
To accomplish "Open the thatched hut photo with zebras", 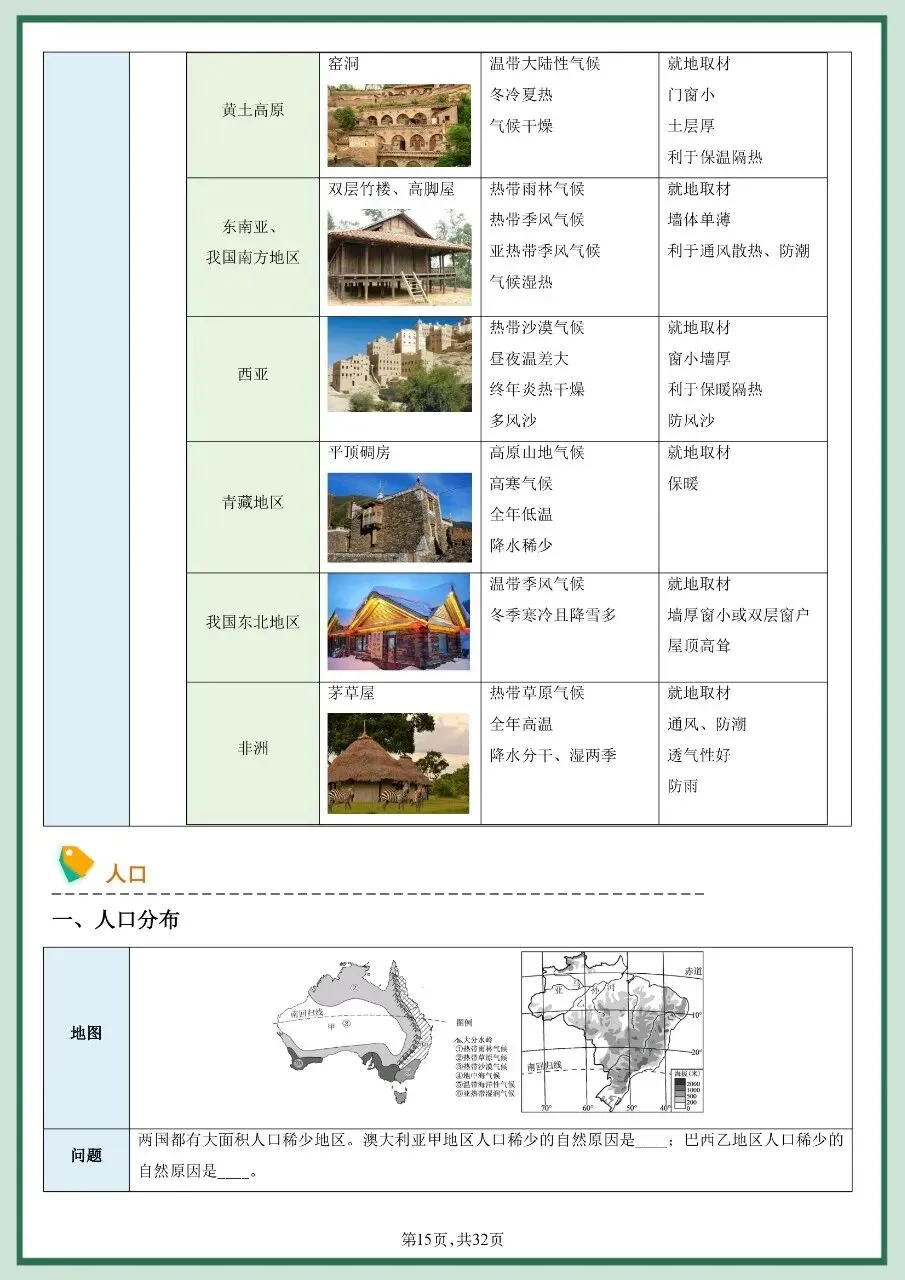I will tap(399, 763).
